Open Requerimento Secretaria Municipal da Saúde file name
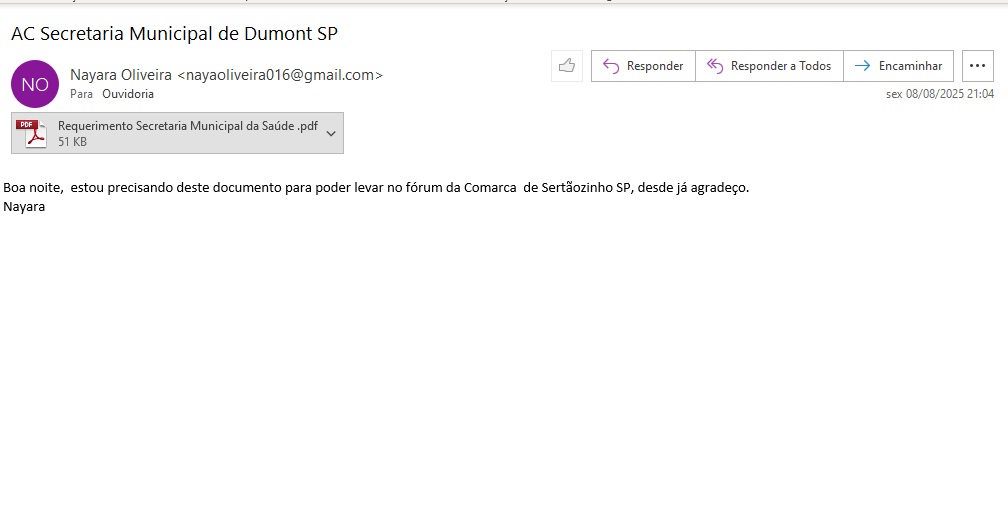1008x528 pixels. pyautogui.click(x=187, y=126)
